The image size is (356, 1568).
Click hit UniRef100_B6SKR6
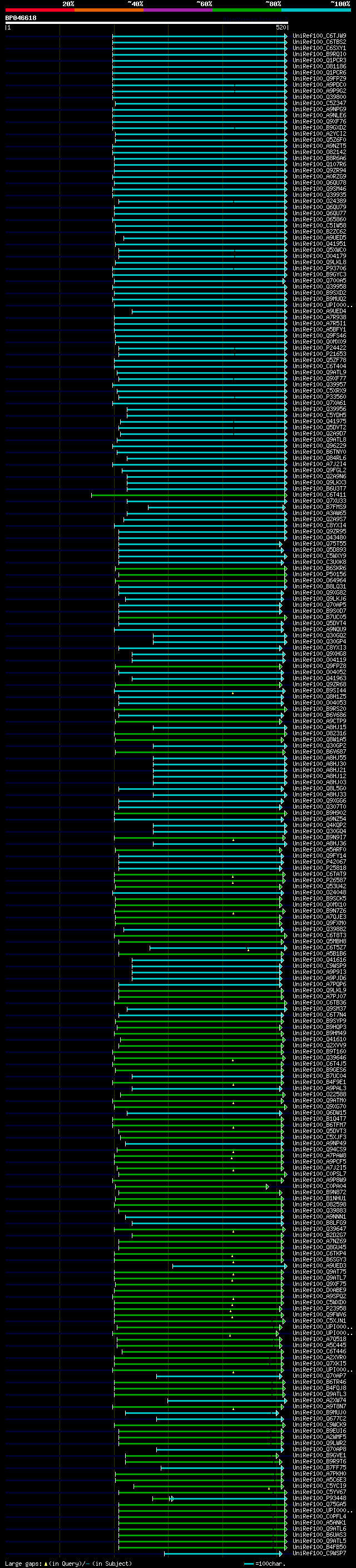[x=319, y=568]
